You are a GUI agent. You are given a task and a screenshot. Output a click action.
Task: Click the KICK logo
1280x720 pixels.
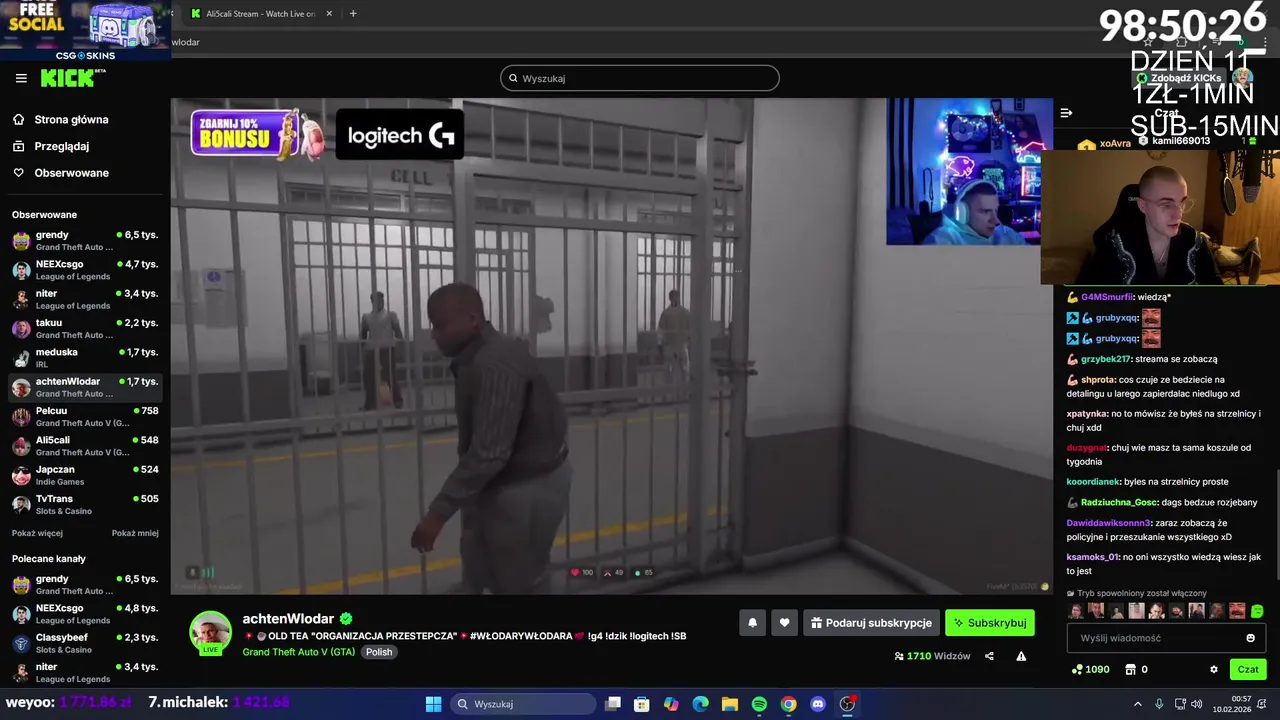(73, 78)
